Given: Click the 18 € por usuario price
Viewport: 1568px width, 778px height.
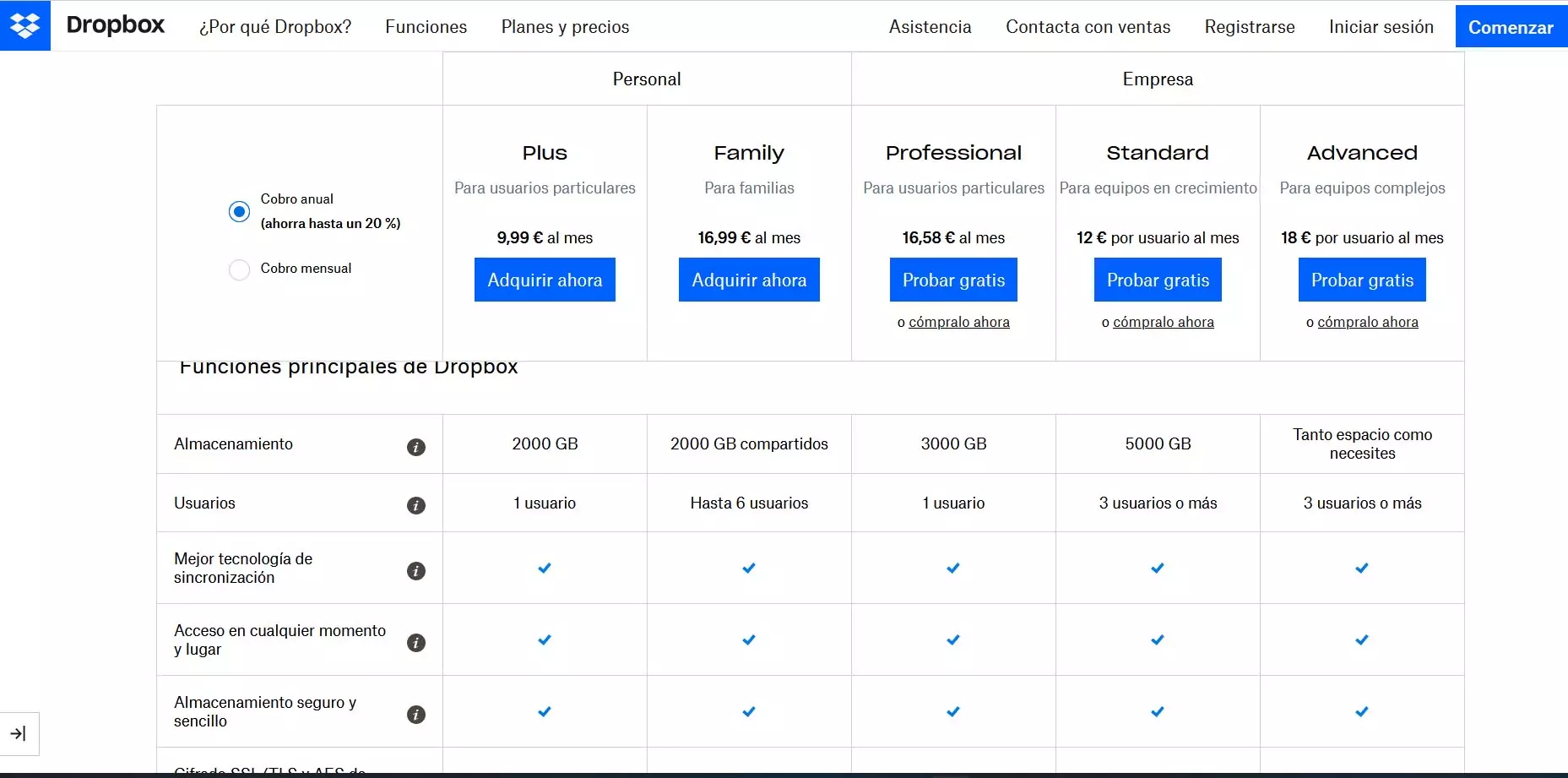Looking at the screenshot, I should 1362,238.
